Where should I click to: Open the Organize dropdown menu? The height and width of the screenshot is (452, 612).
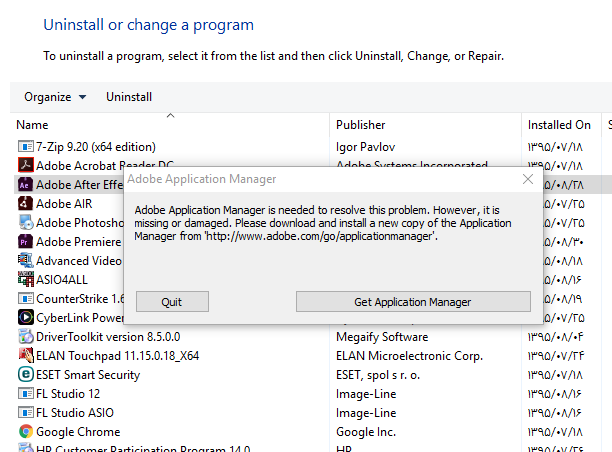(x=55, y=97)
